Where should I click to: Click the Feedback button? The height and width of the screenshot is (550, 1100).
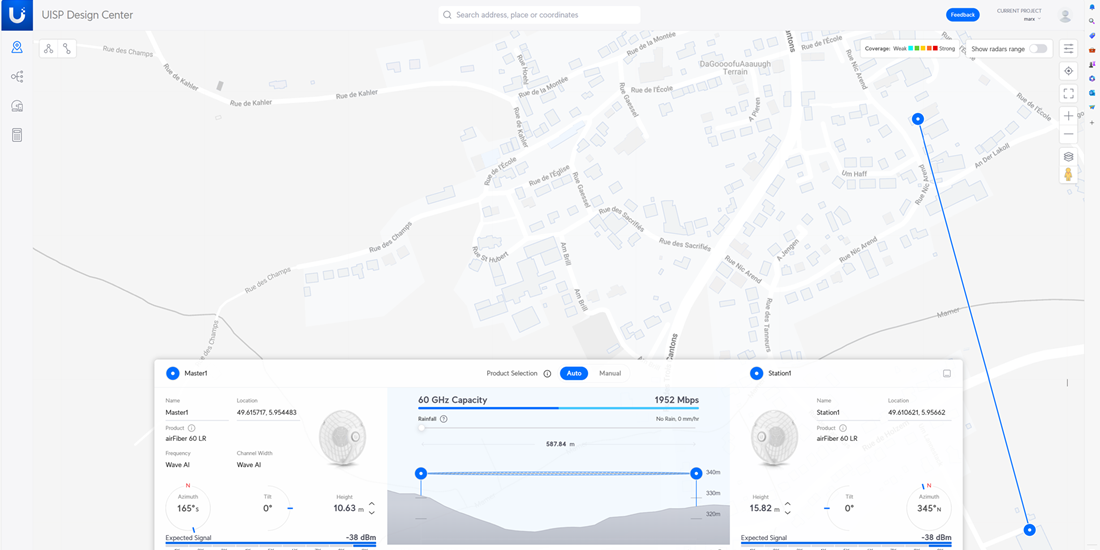(x=962, y=15)
